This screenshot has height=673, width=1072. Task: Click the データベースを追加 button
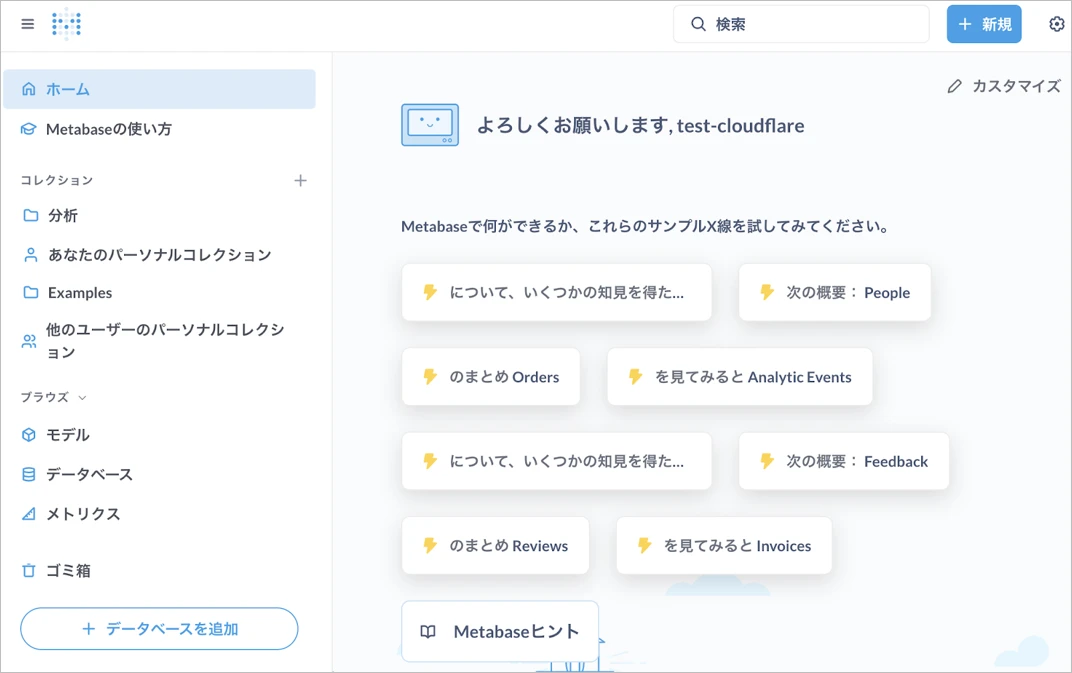(x=159, y=629)
